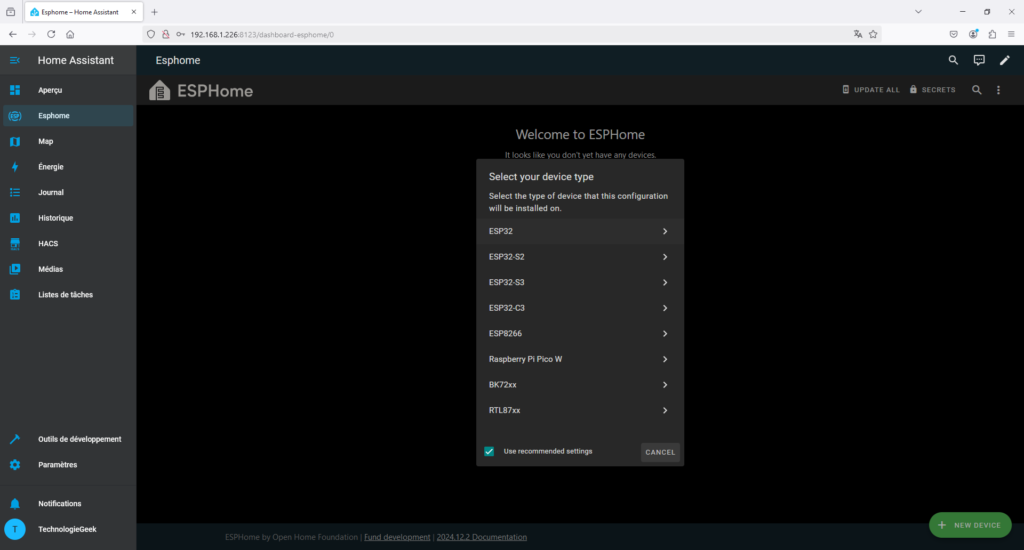The width and height of the screenshot is (1024, 550).
Task: Expand the RTL87xx chevron arrow
Action: (x=665, y=410)
